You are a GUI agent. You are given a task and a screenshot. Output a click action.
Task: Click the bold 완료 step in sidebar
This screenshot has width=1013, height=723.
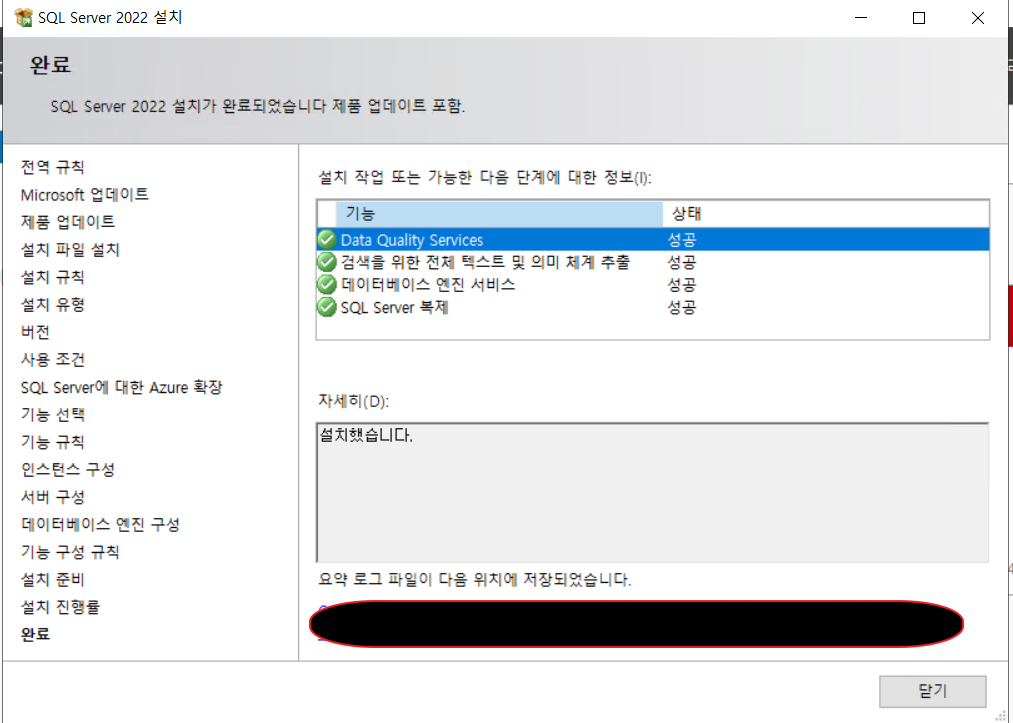click(36, 634)
